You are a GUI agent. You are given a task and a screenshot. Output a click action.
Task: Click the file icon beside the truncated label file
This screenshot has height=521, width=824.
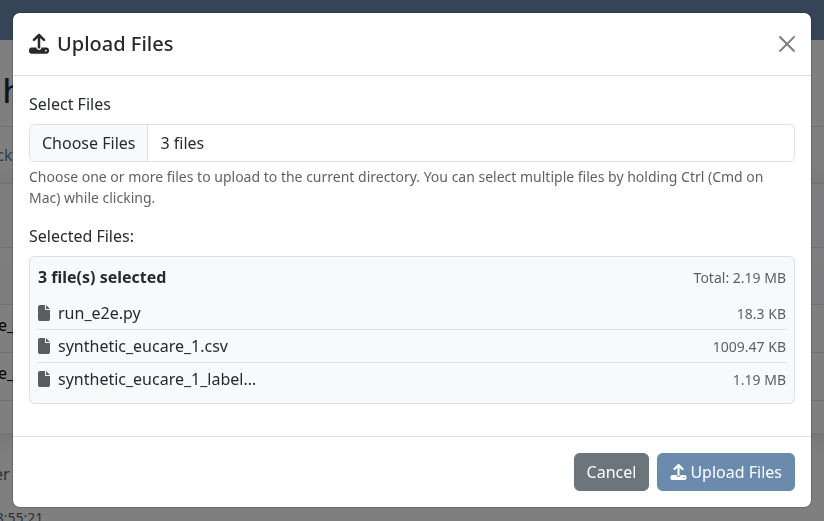pyautogui.click(x=45, y=379)
